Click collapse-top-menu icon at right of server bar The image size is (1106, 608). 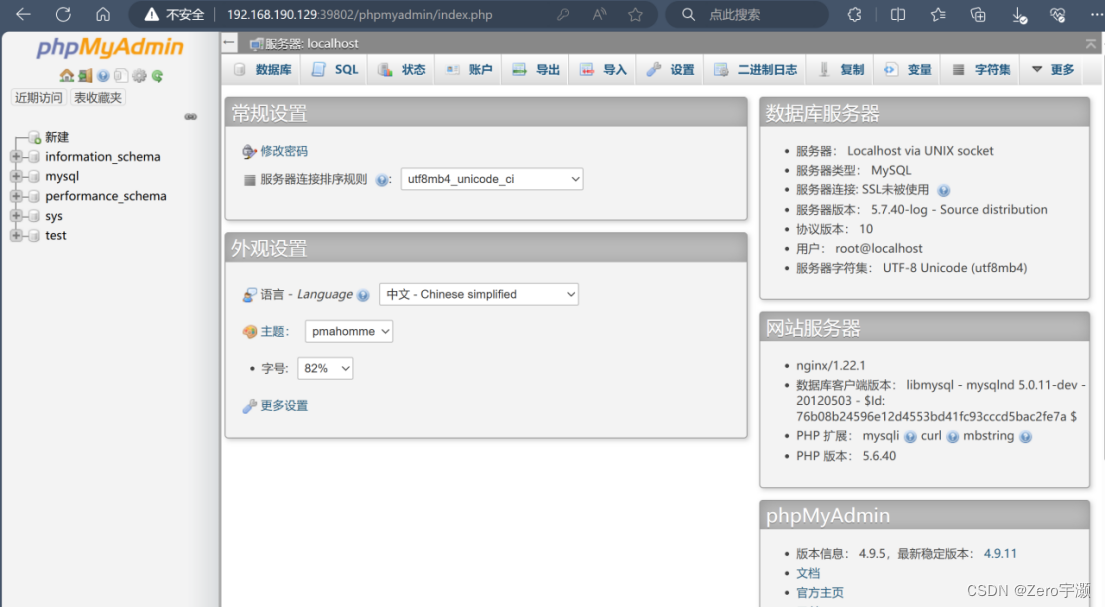[1090, 44]
